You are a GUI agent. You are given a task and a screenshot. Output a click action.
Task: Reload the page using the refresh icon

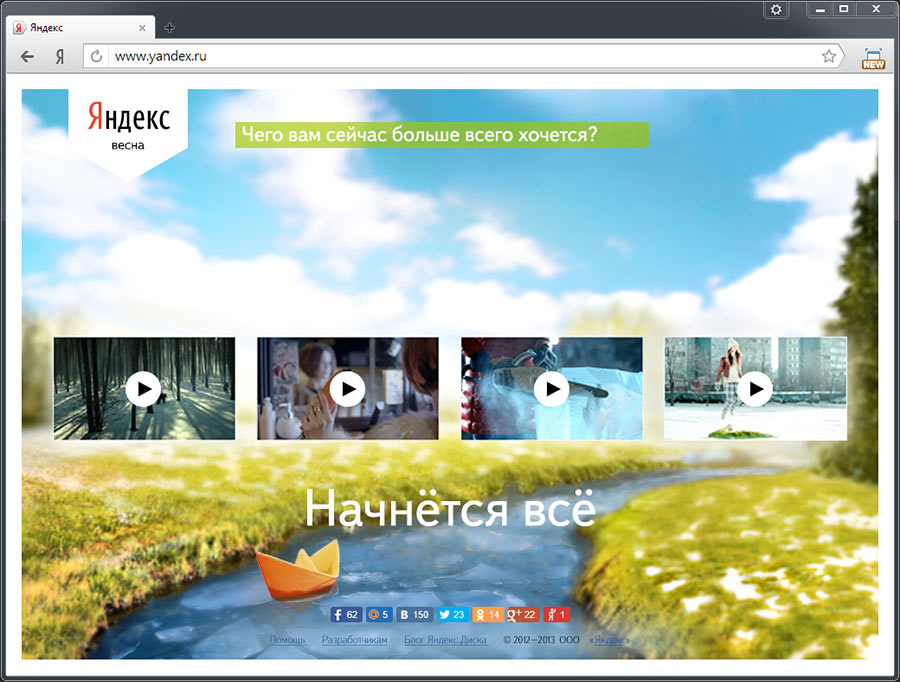[97, 57]
